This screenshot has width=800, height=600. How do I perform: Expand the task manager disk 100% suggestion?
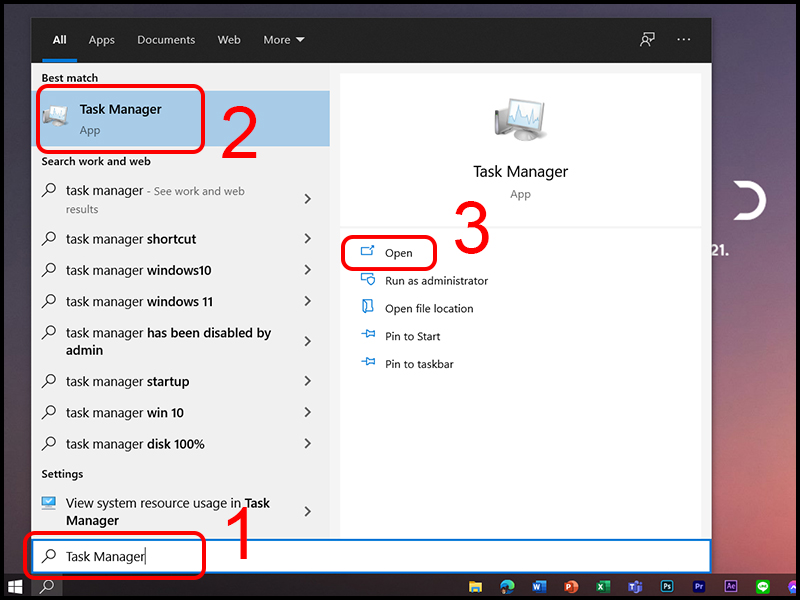tap(306, 443)
